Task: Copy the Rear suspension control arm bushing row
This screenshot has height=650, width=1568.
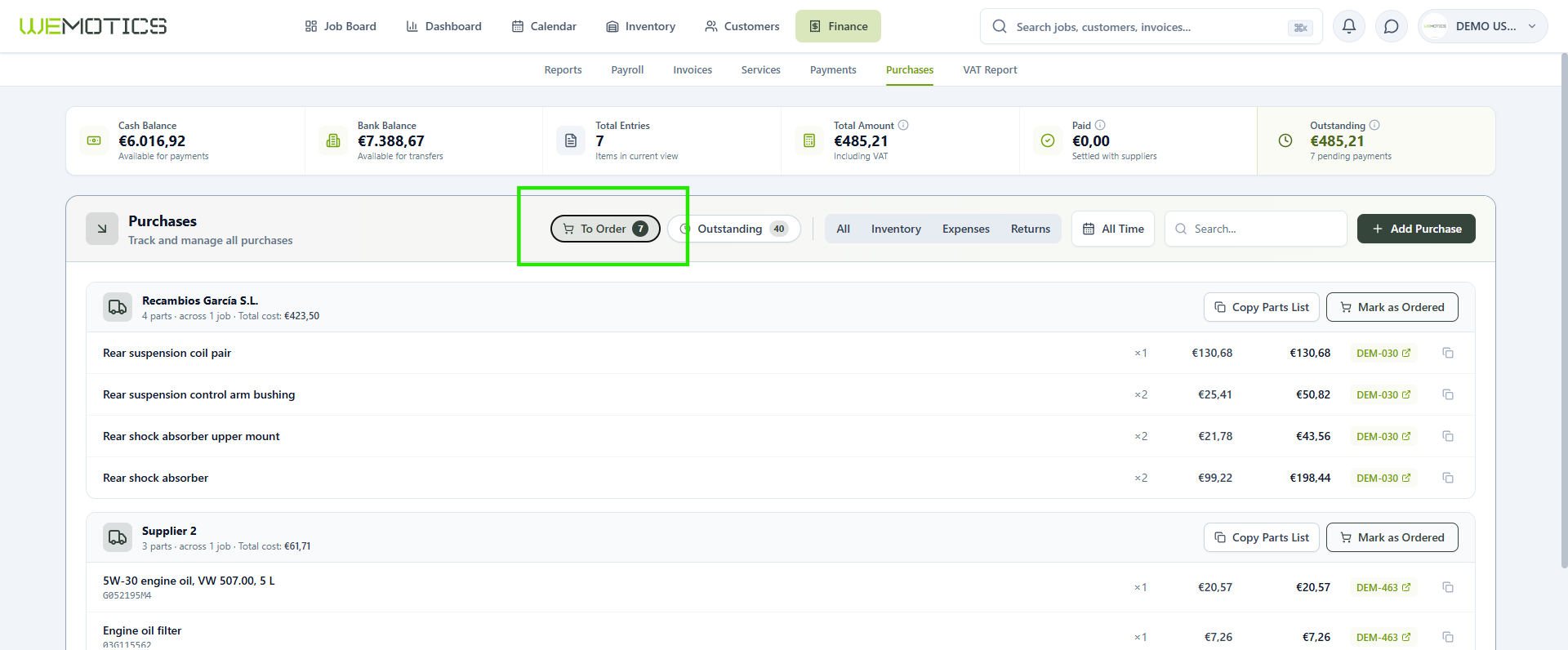Action: point(1448,394)
